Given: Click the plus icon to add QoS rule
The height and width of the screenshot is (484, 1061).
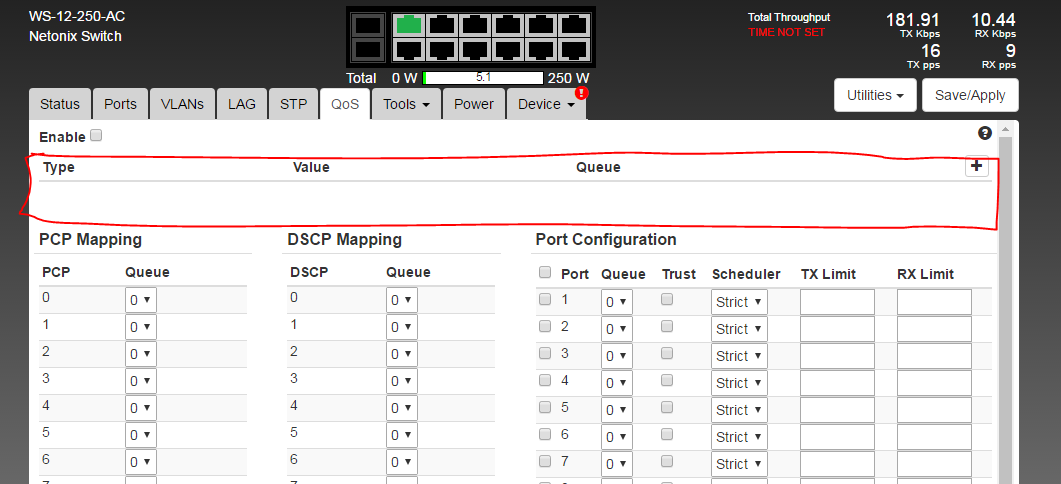Looking at the screenshot, I should pyautogui.click(x=976, y=167).
